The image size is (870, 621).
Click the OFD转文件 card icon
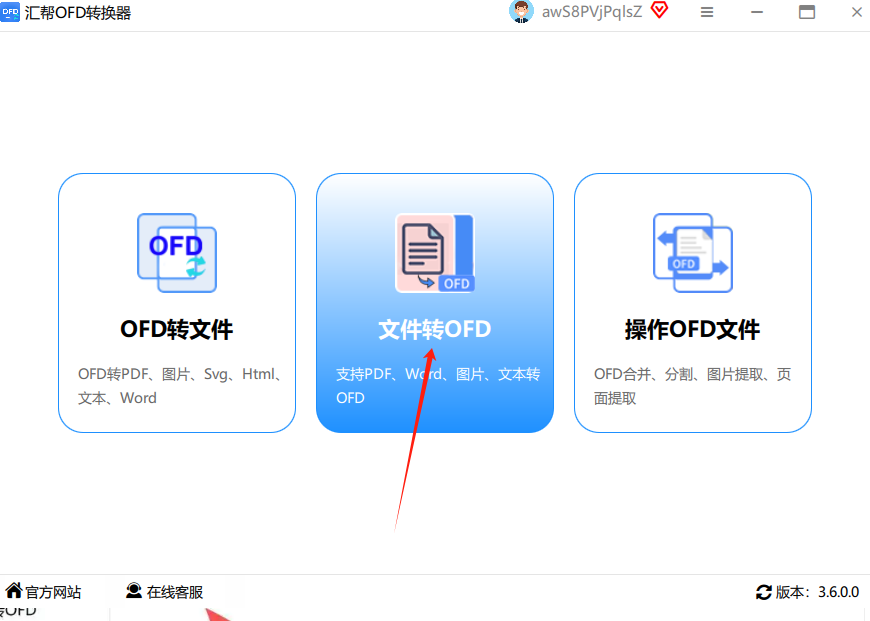pyautogui.click(x=177, y=253)
